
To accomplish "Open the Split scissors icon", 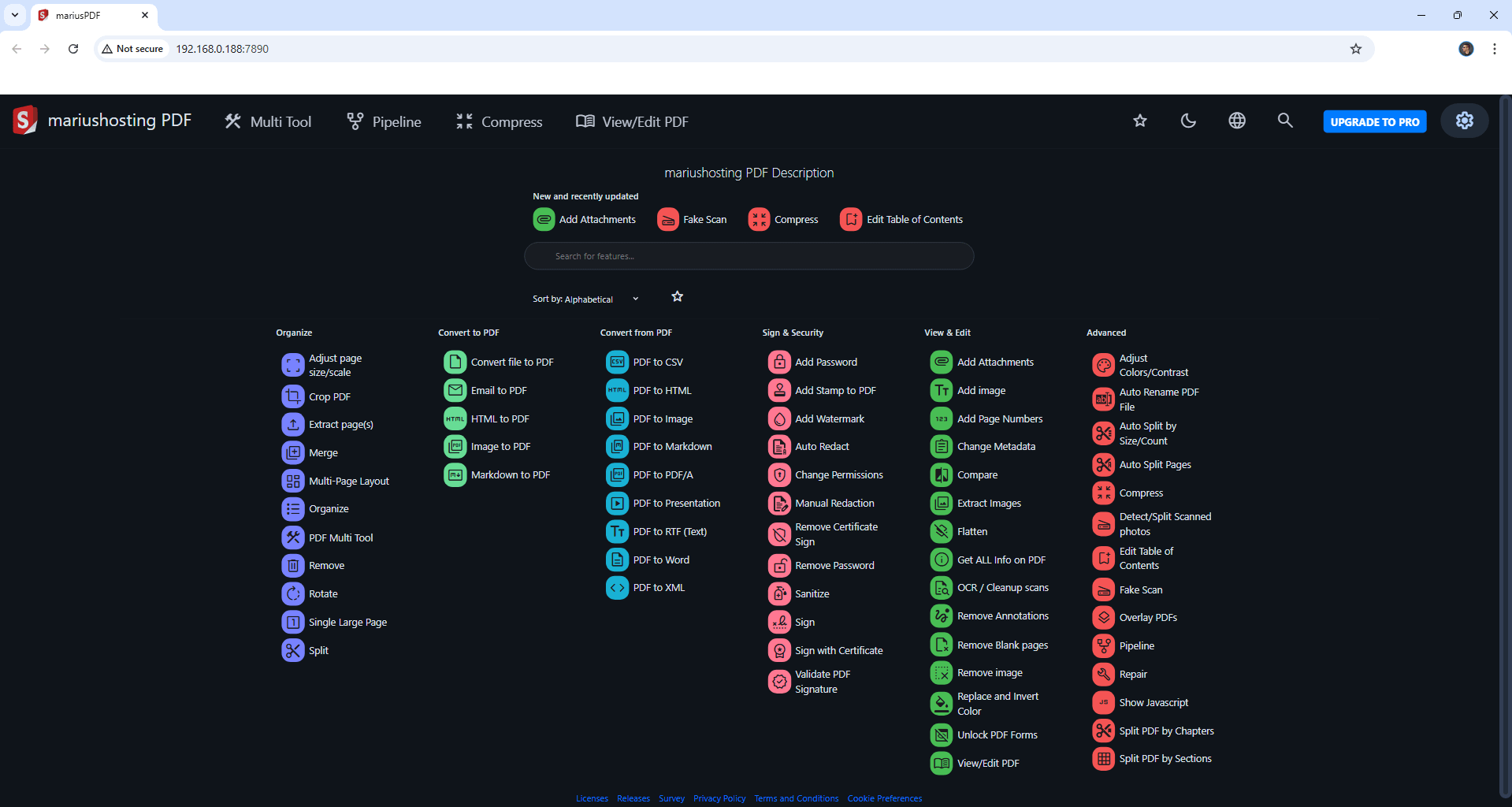I will coord(292,650).
